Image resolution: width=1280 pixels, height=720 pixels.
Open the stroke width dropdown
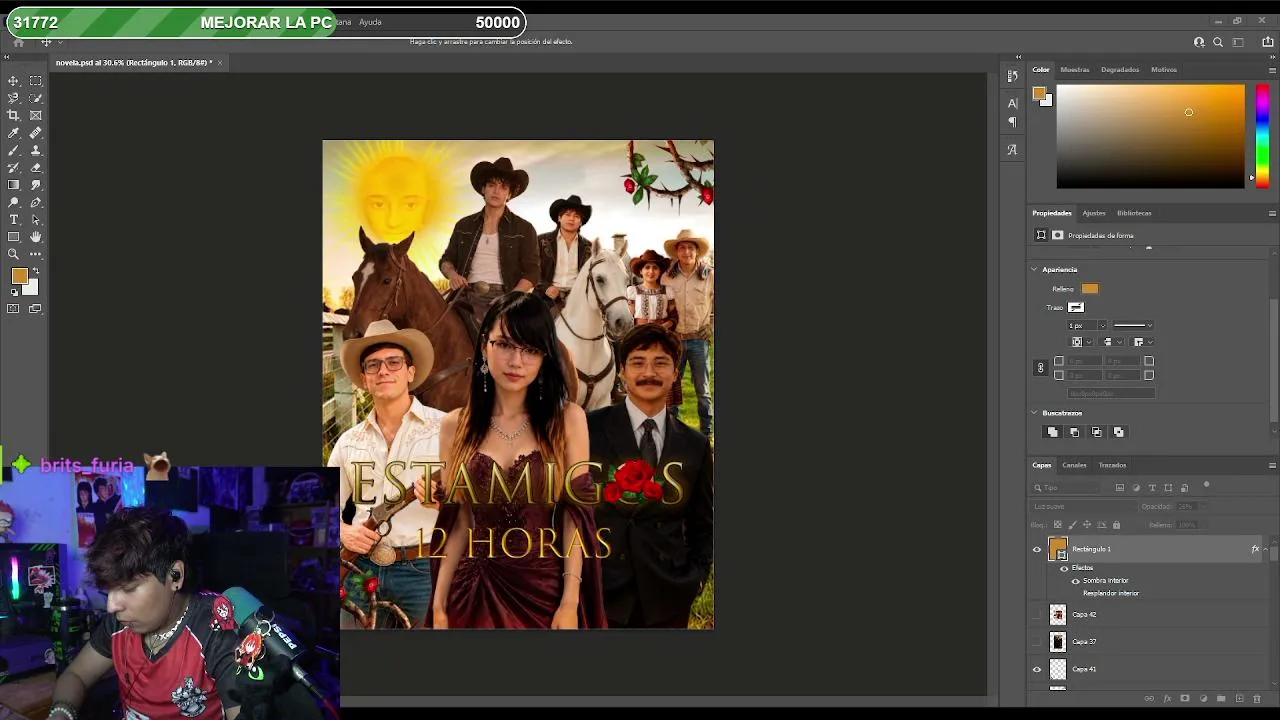pos(1102,326)
